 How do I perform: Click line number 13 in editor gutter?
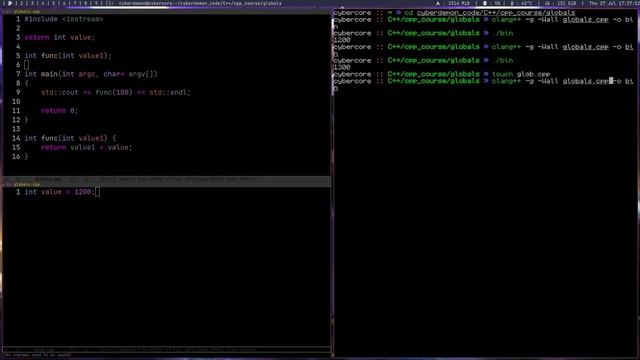coord(16,129)
